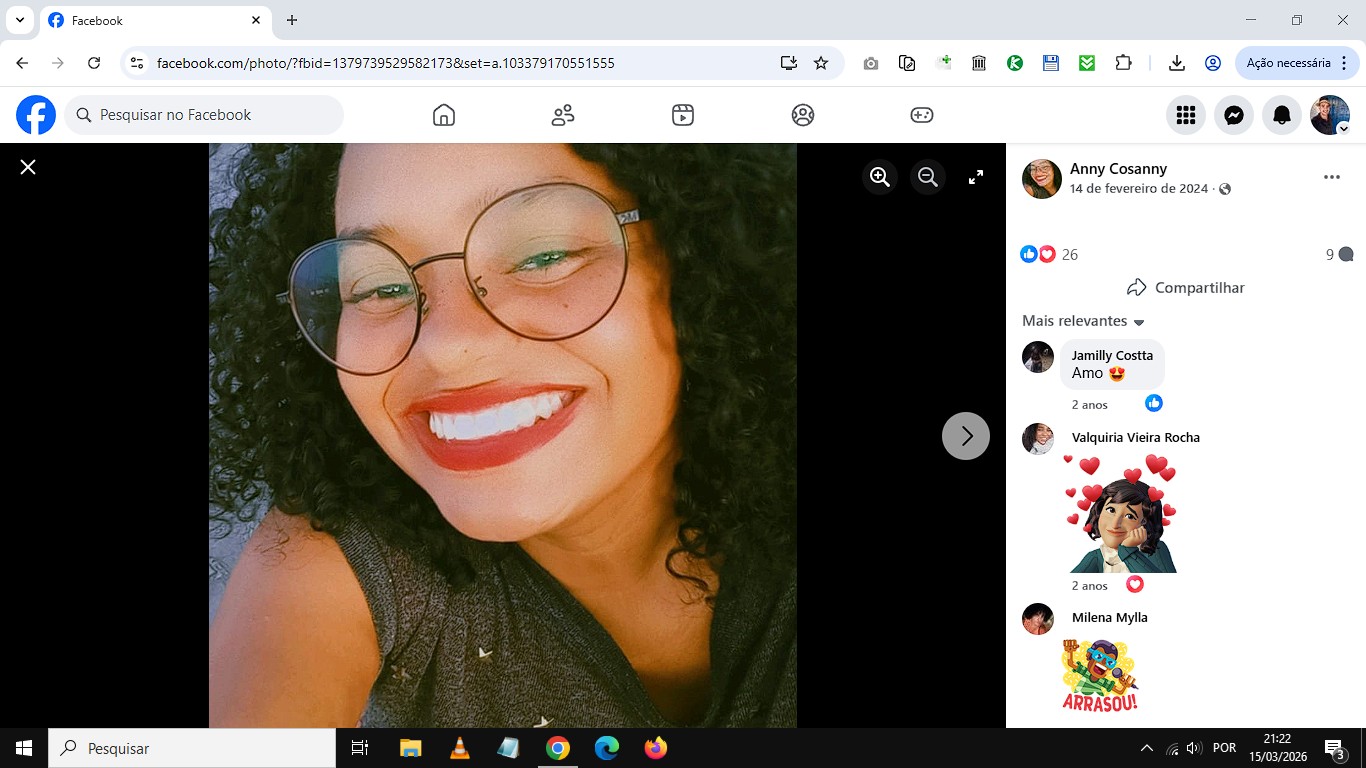Open the post options three-dot menu
Viewport: 1366px width, 768px height.
pyautogui.click(x=1331, y=177)
